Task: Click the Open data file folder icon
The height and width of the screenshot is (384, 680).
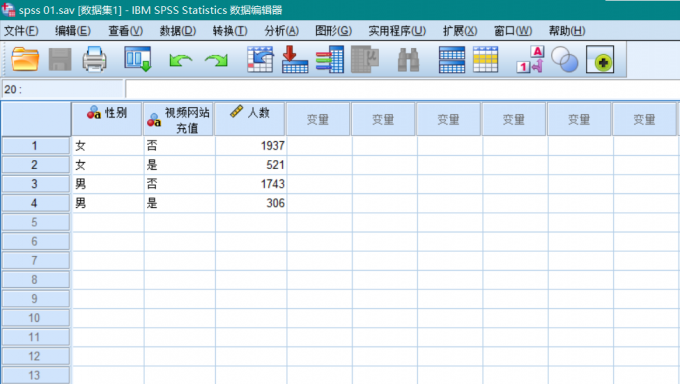Action: tap(25, 59)
